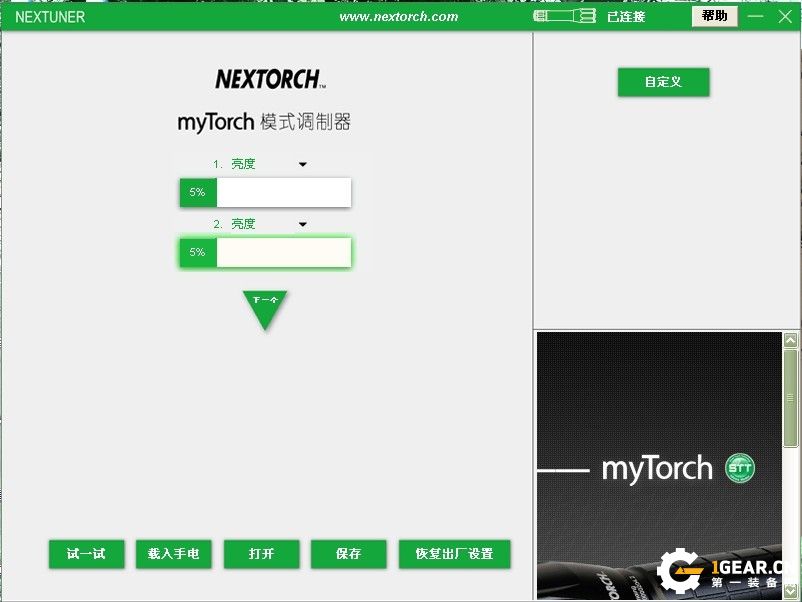Click 载入手电 to load into flashlight

(x=173, y=554)
